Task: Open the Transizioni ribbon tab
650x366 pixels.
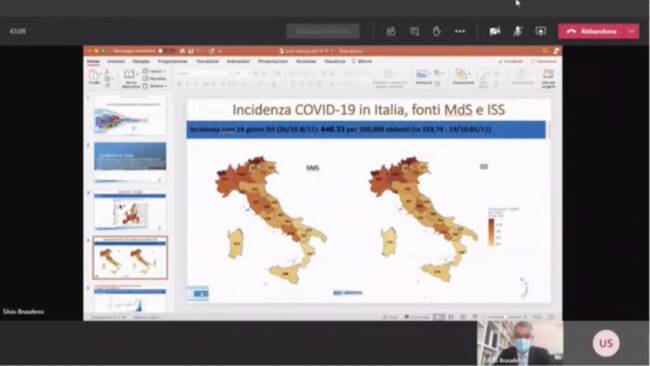Action: click(207, 61)
